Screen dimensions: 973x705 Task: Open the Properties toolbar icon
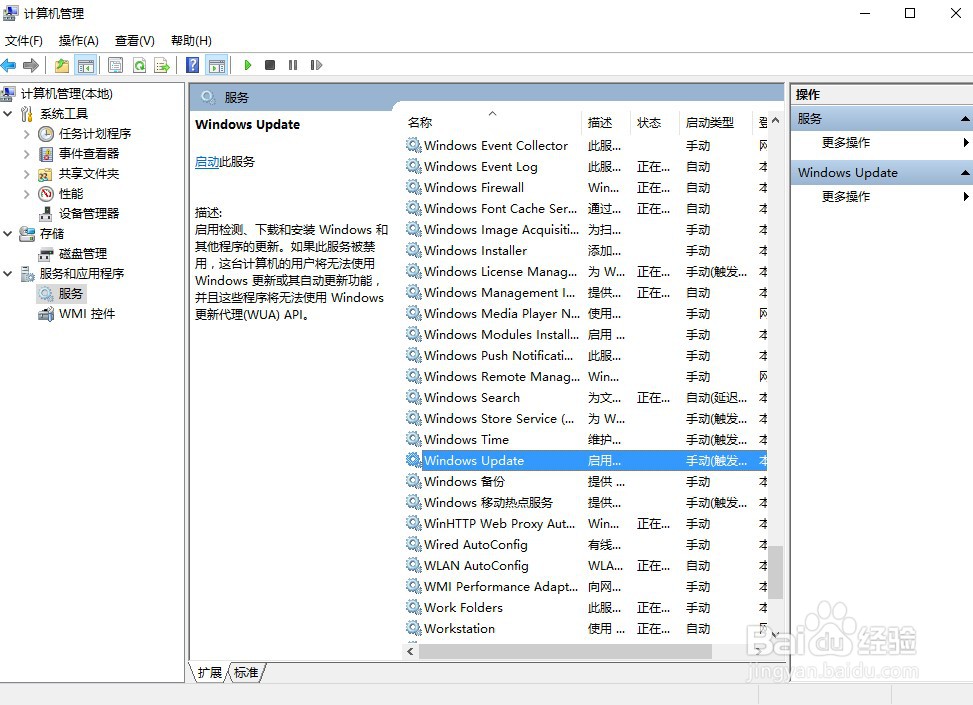(115, 65)
